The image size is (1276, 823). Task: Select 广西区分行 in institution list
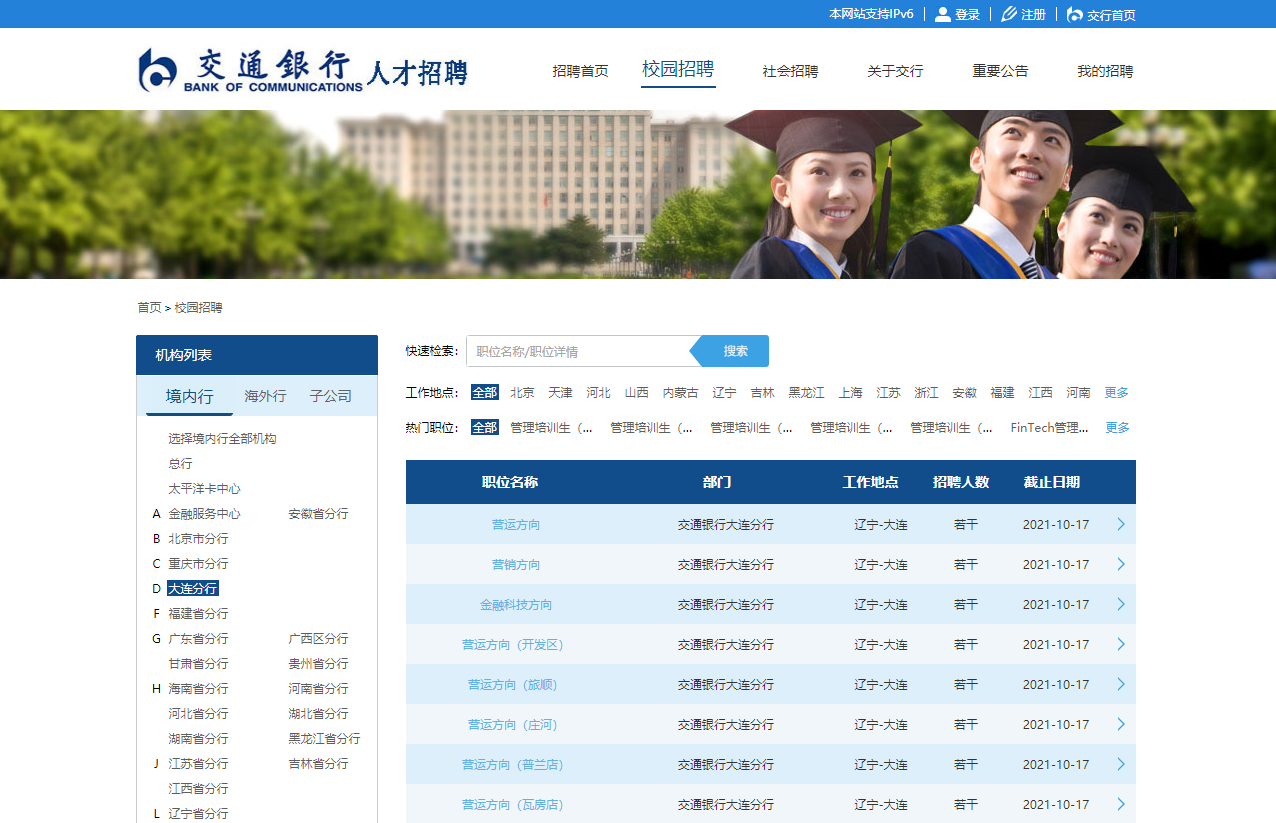pyautogui.click(x=318, y=639)
